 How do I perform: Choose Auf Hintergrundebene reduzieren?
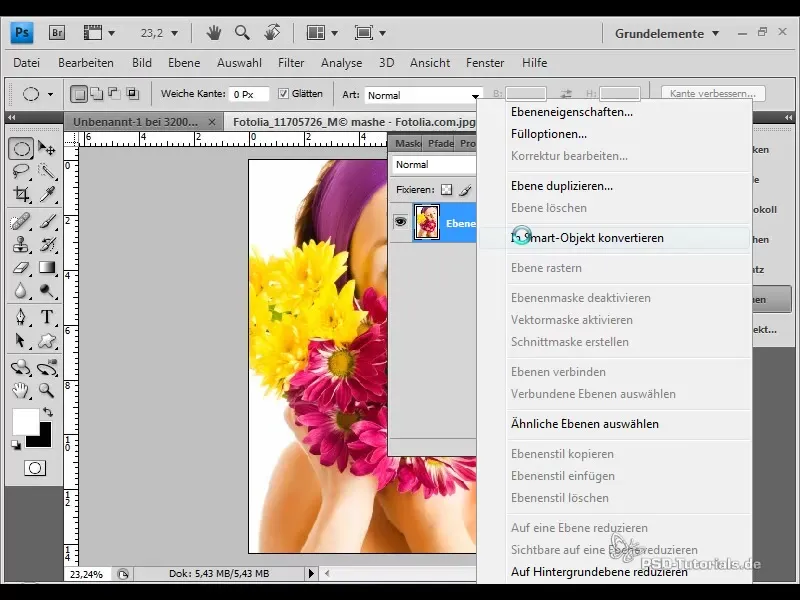click(615, 572)
